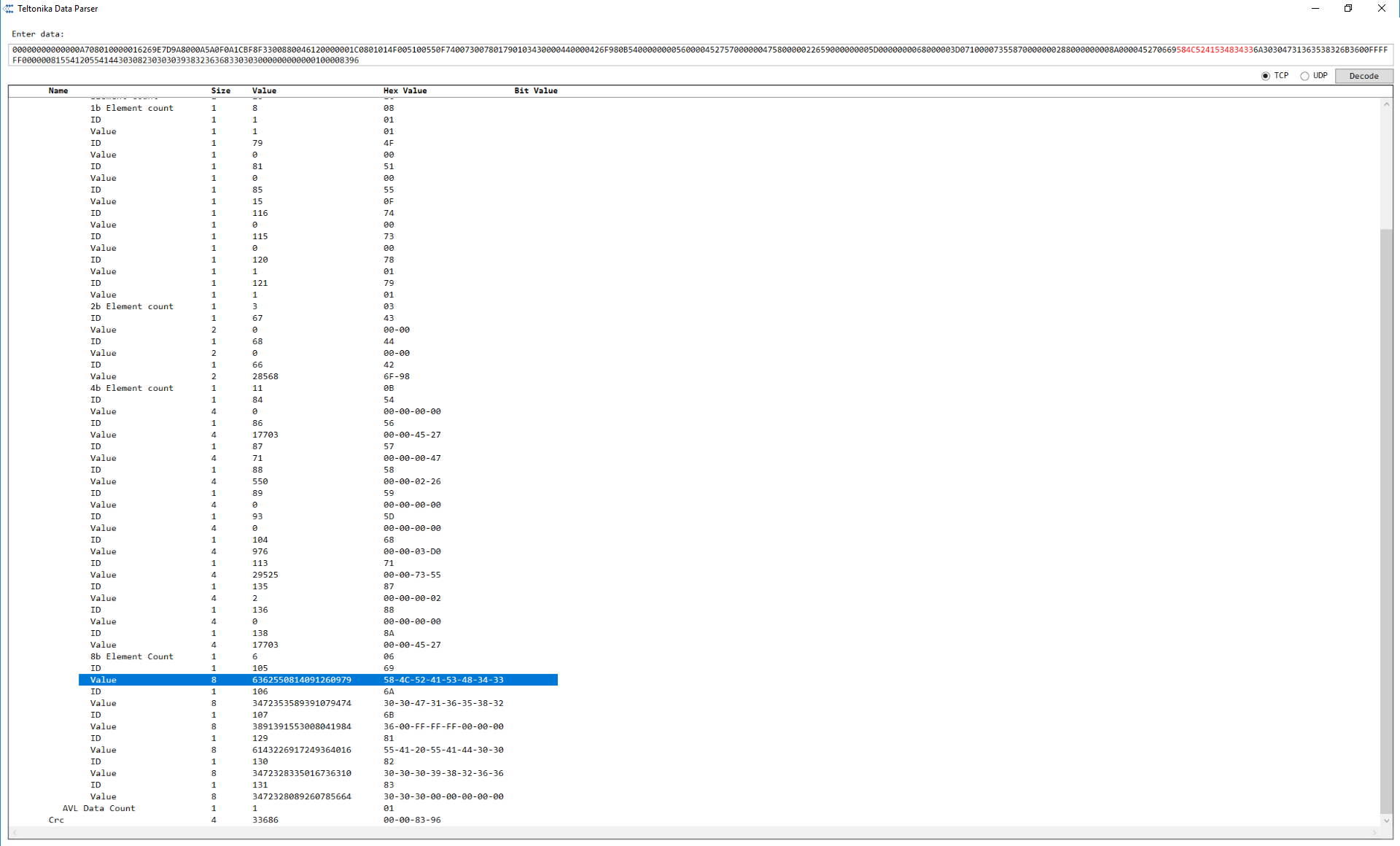Click the Bit Value column header
The image size is (1400, 846).
(536, 90)
